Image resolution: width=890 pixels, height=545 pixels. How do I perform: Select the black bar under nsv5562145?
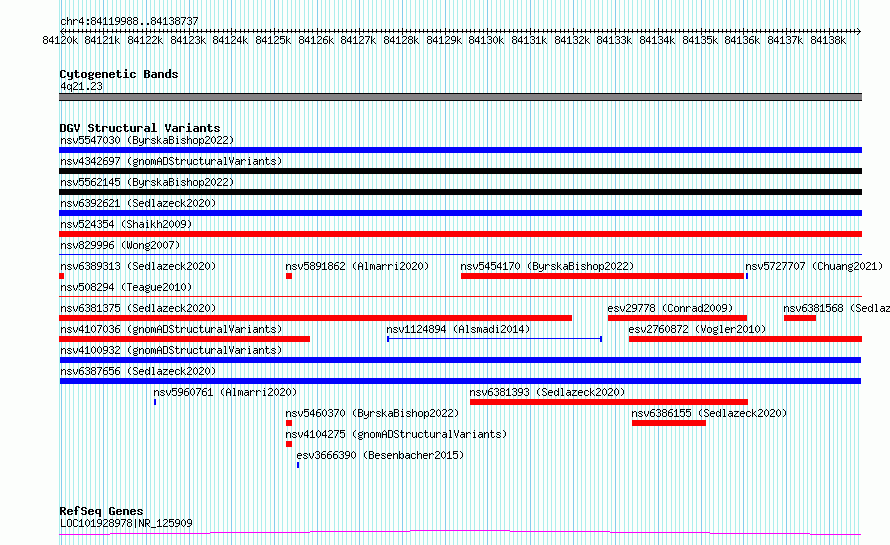pyautogui.click(x=460, y=192)
